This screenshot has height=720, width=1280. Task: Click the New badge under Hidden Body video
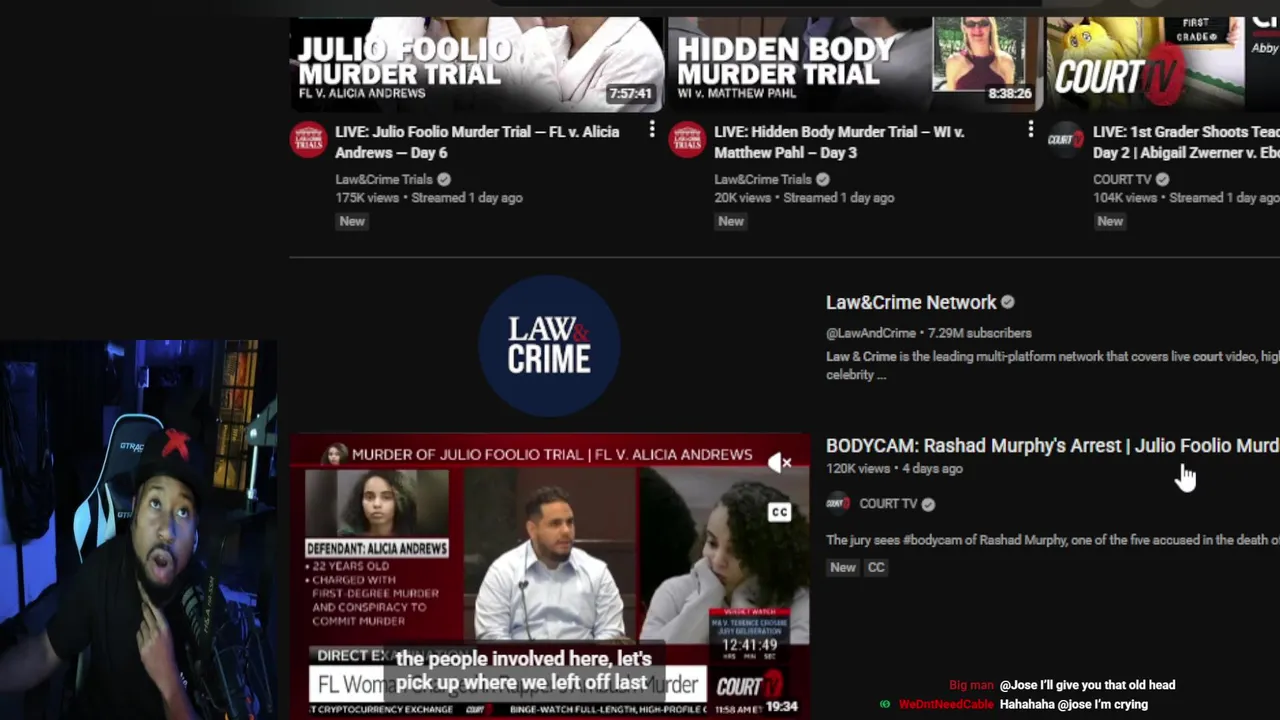(731, 221)
